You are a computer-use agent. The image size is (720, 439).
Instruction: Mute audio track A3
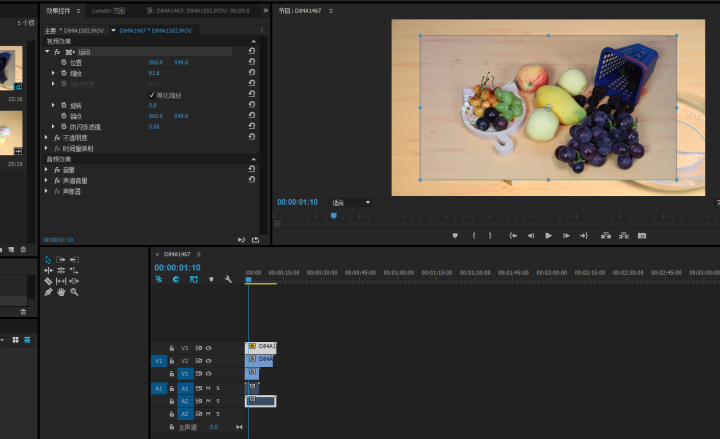208,414
